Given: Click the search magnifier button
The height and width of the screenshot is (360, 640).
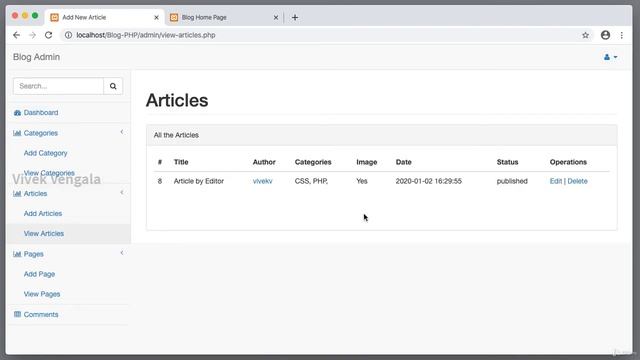Looking at the screenshot, I should 113,86.
